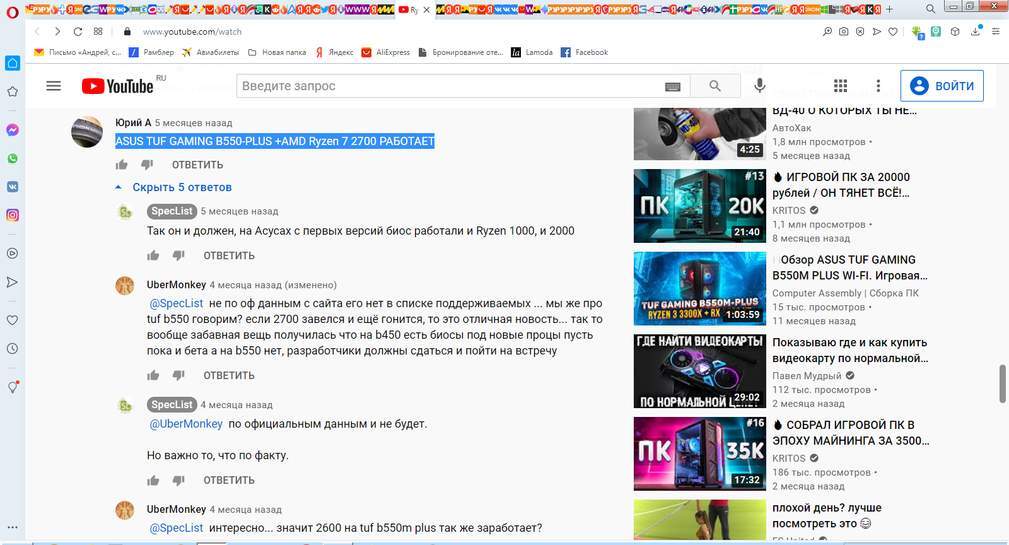Reply to SpecList's reply about Асус биос
Viewport: 1009px width, 545px height.
pos(228,255)
